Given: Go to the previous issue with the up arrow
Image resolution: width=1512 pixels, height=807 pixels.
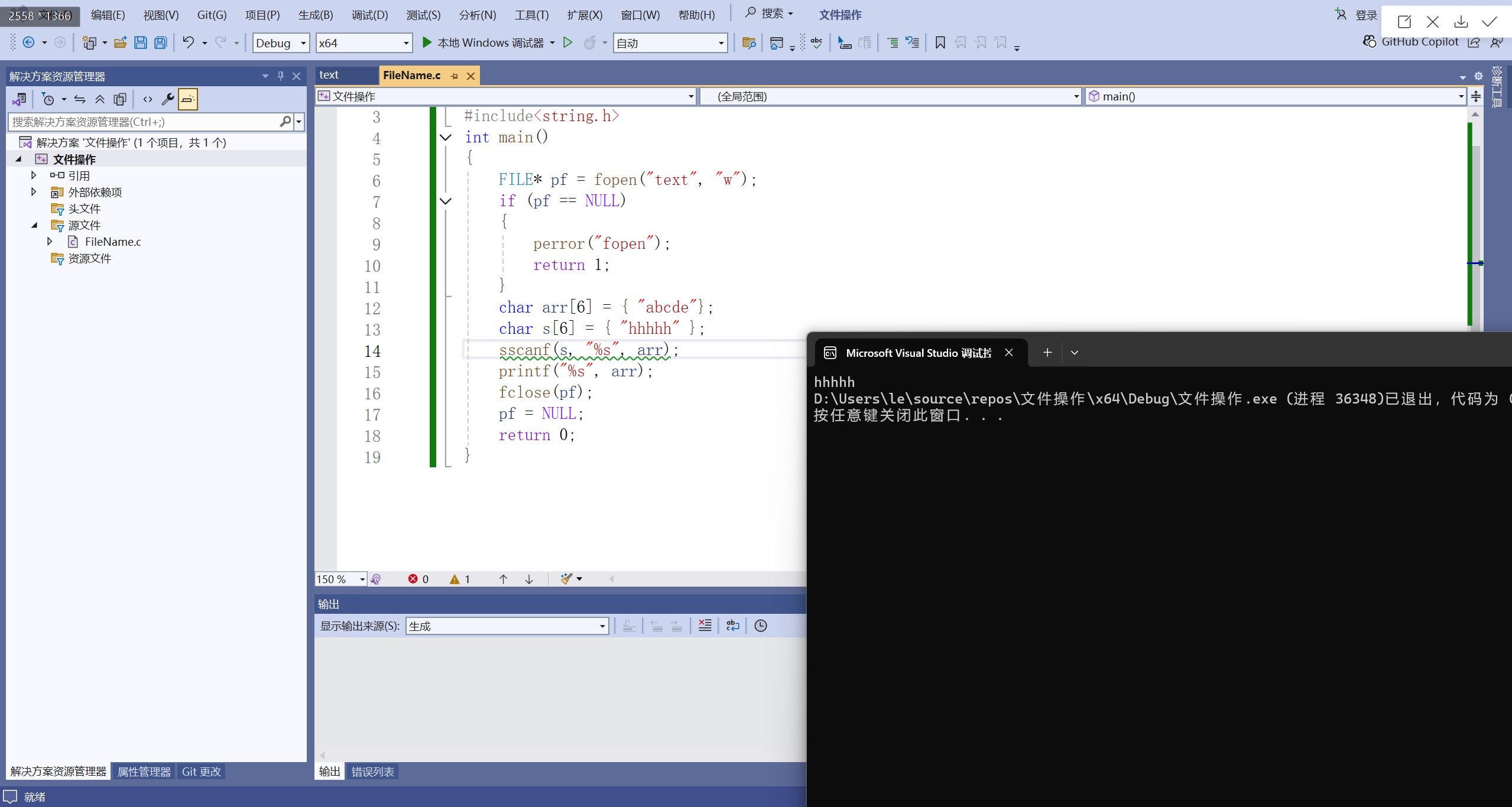Looking at the screenshot, I should pyautogui.click(x=503, y=579).
